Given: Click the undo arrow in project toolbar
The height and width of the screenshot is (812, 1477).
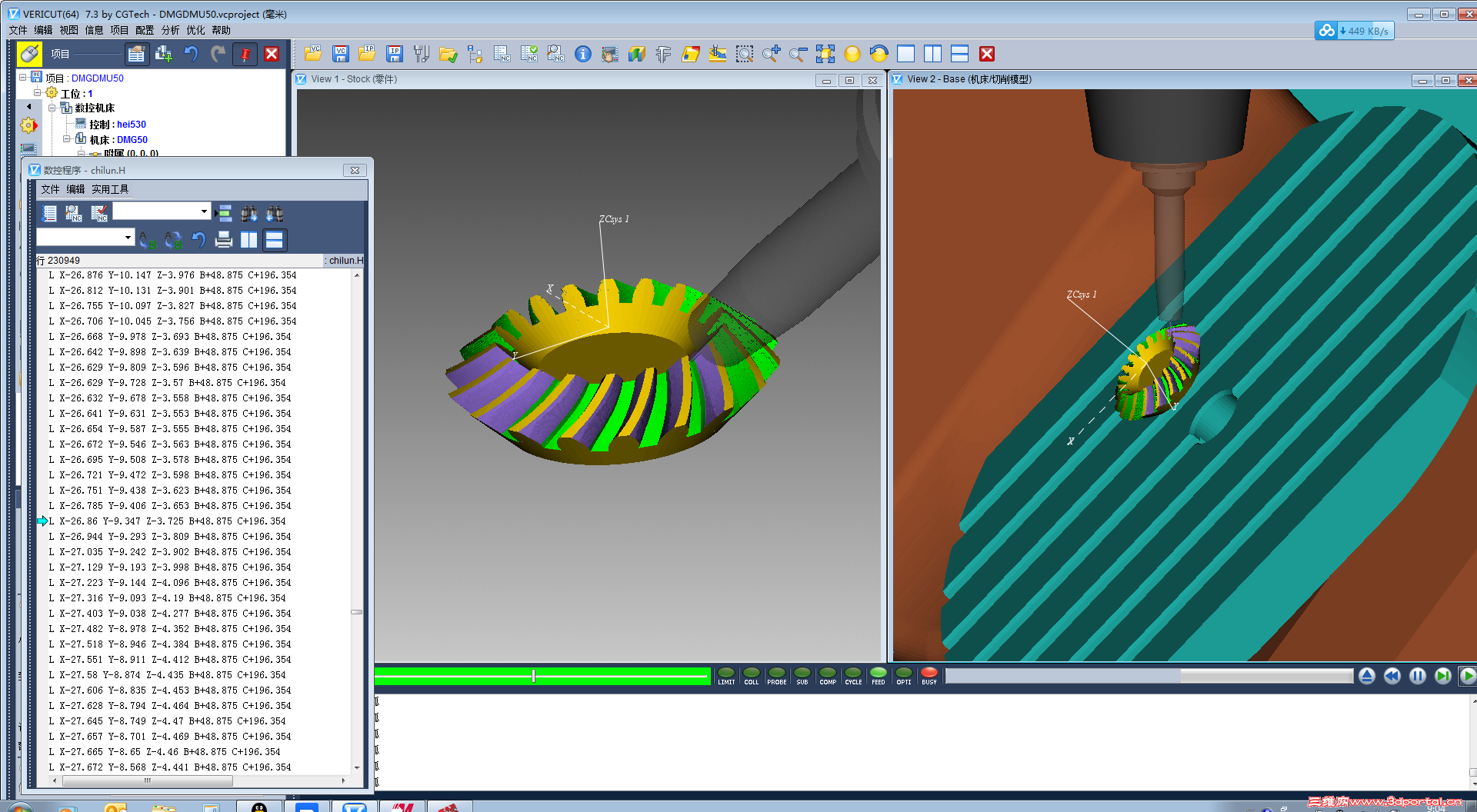Looking at the screenshot, I should click(191, 54).
